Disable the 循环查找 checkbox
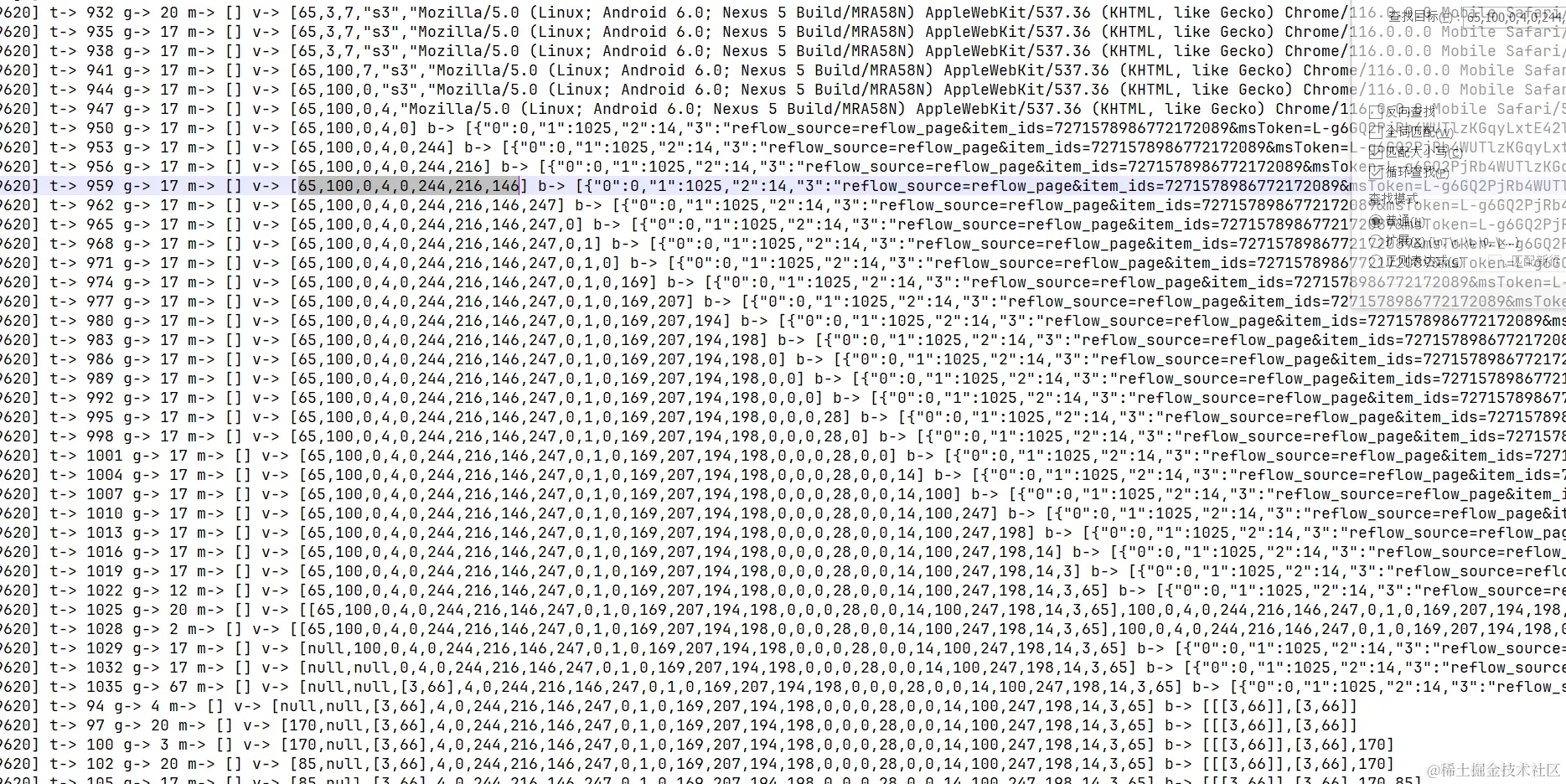Screen dimensions: 1566x784 point(1377,173)
